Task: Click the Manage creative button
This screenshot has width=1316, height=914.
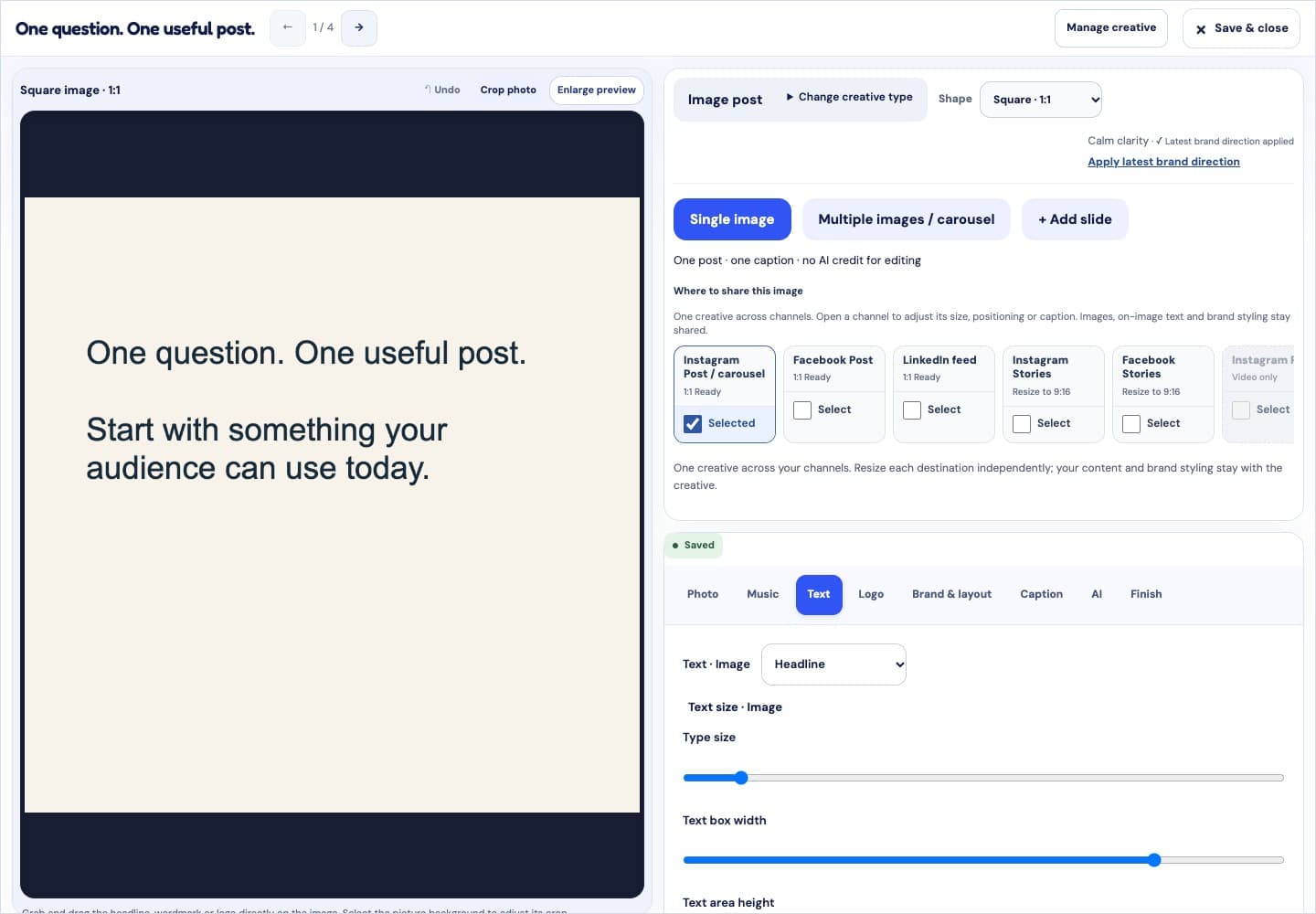Action: pyautogui.click(x=1111, y=28)
